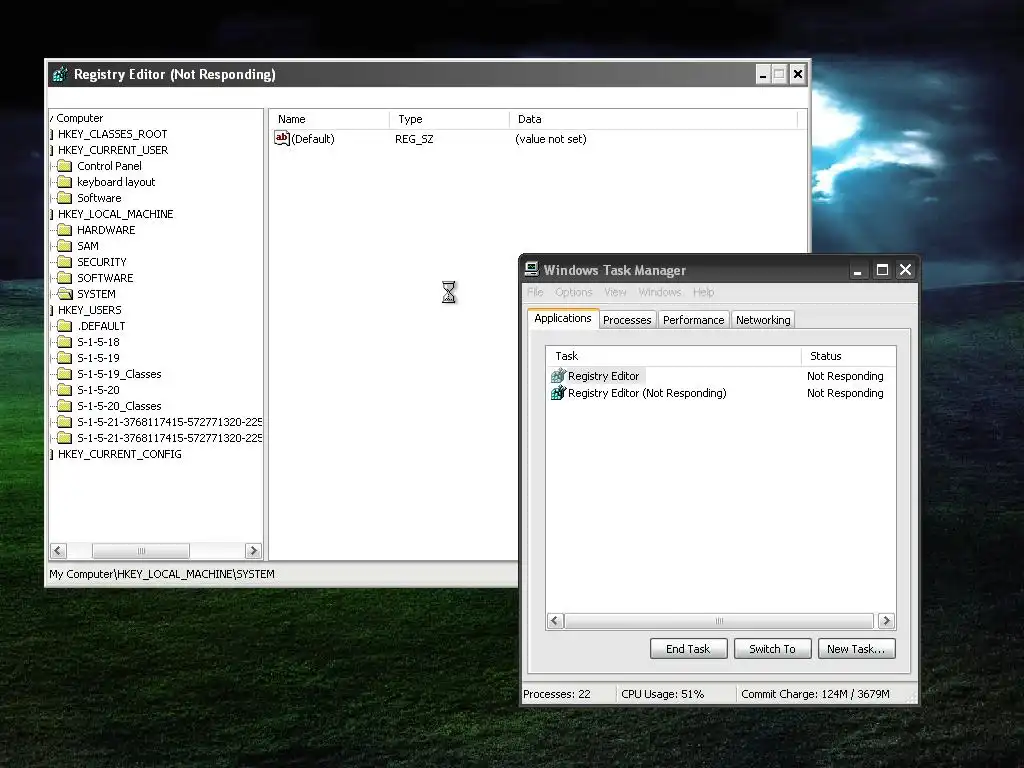Screen dimensions: 1024x768
Task: Select the S-1-5-19_Classes key label
Action: (119, 374)
